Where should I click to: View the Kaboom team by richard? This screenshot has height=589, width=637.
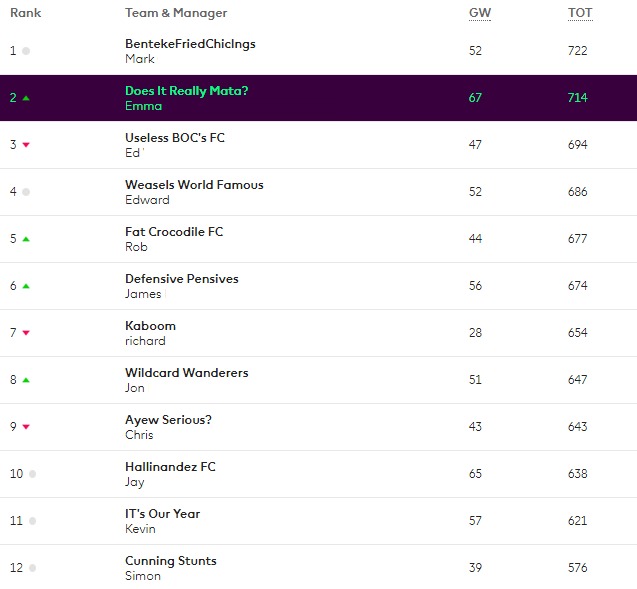pos(150,326)
